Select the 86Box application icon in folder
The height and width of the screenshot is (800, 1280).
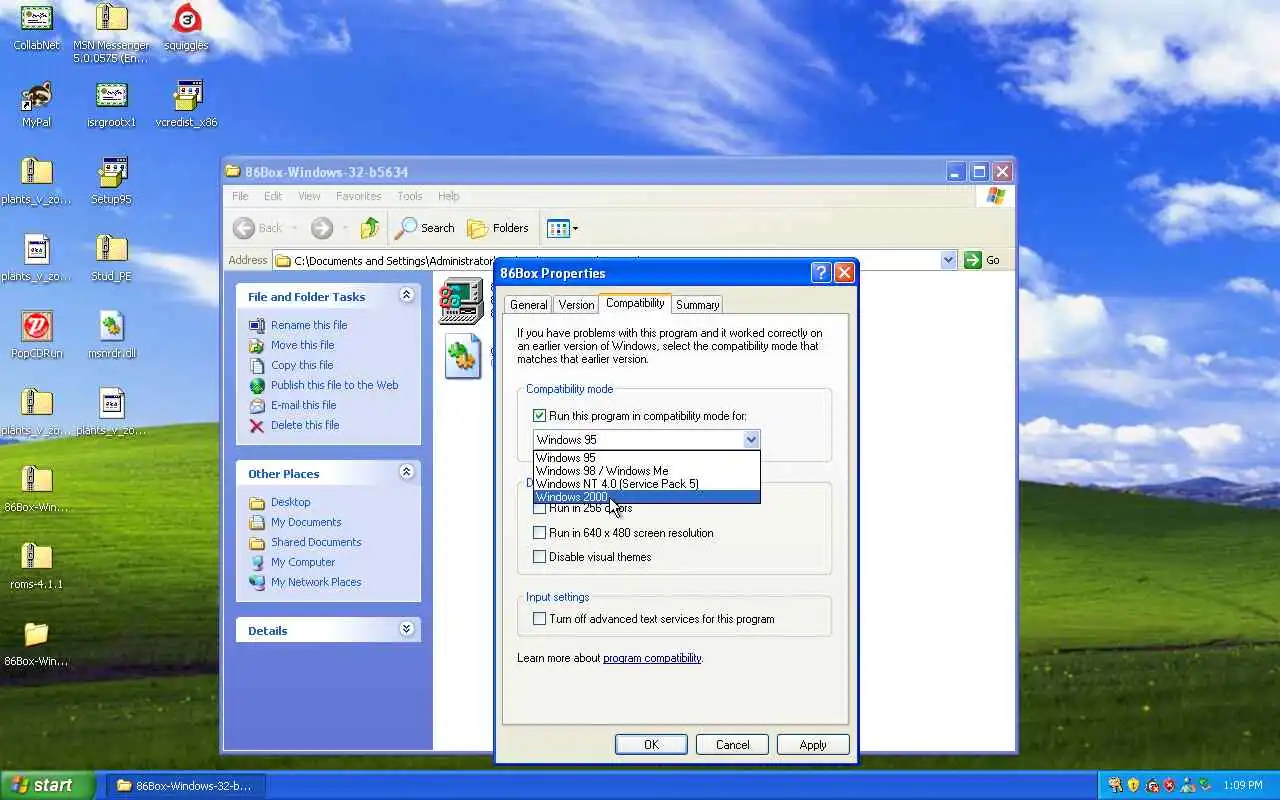461,301
